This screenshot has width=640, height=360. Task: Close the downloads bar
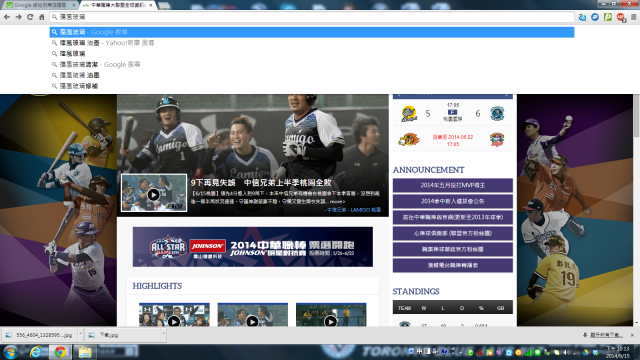click(632, 335)
